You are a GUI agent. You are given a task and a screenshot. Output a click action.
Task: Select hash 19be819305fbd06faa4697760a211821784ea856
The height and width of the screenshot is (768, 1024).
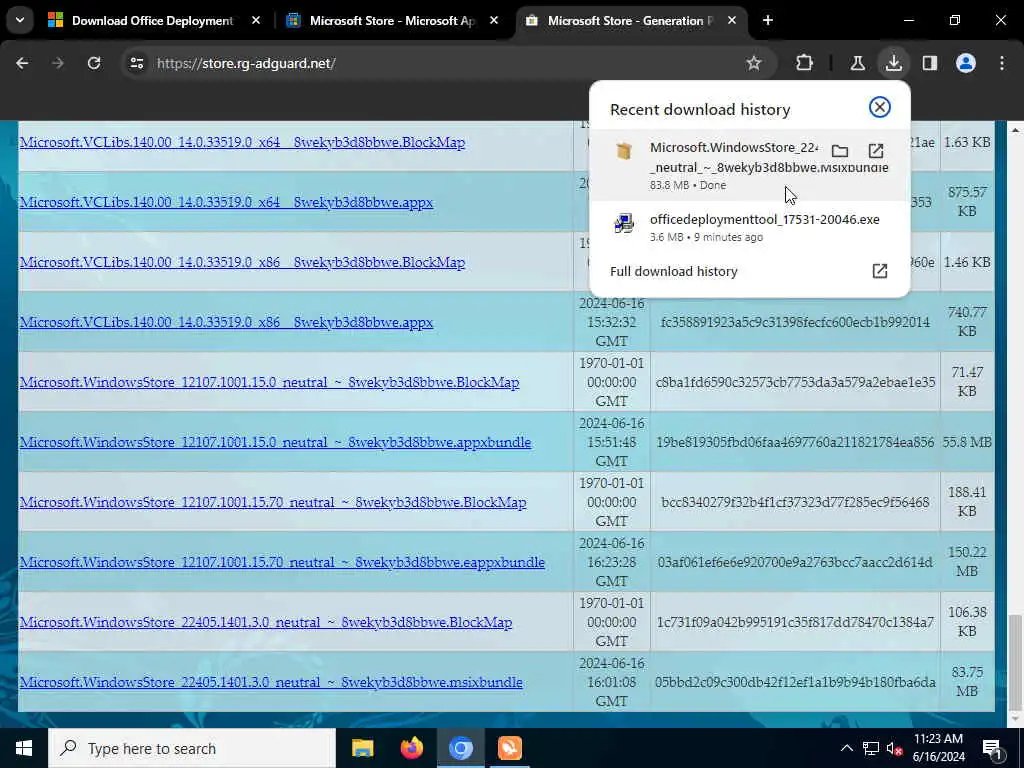tap(795, 442)
